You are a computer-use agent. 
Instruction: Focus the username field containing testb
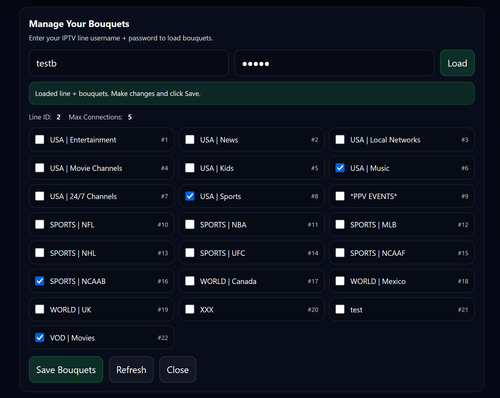(x=129, y=63)
